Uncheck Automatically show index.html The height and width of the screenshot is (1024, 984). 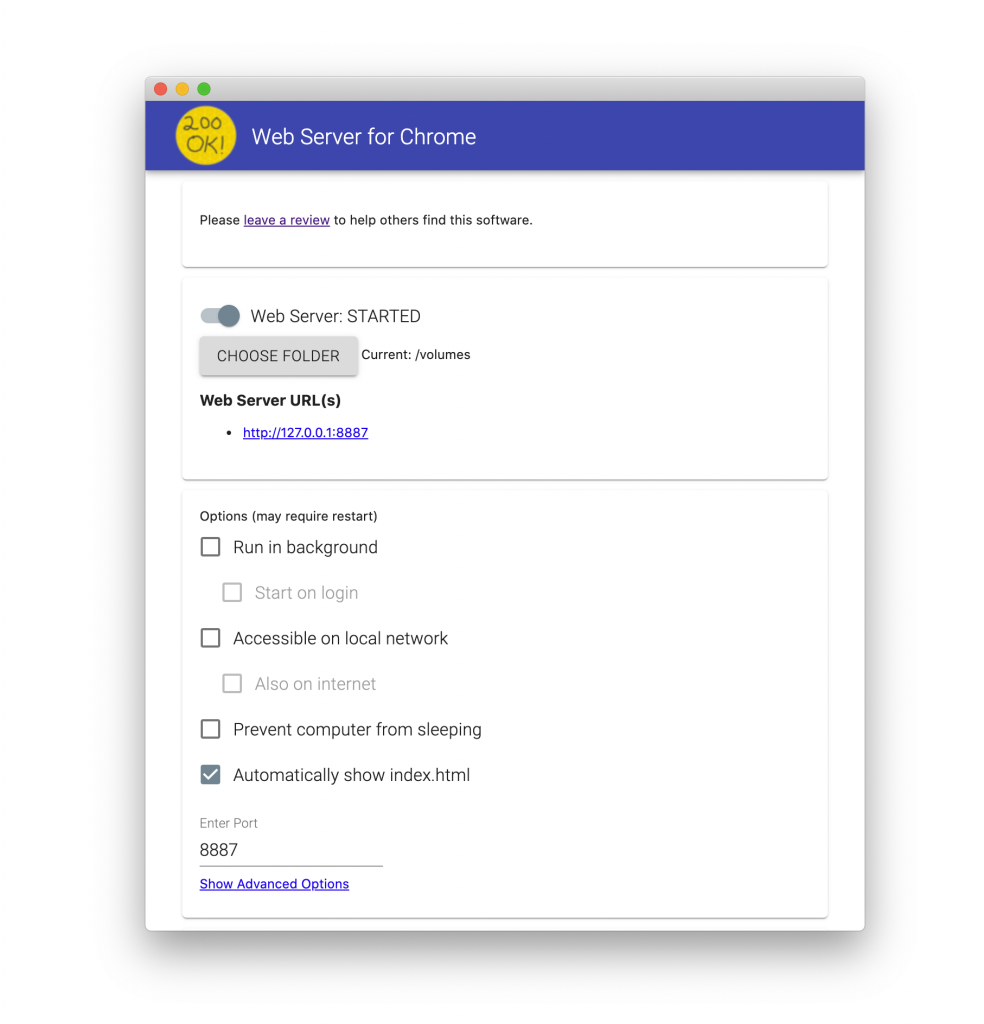point(210,775)
